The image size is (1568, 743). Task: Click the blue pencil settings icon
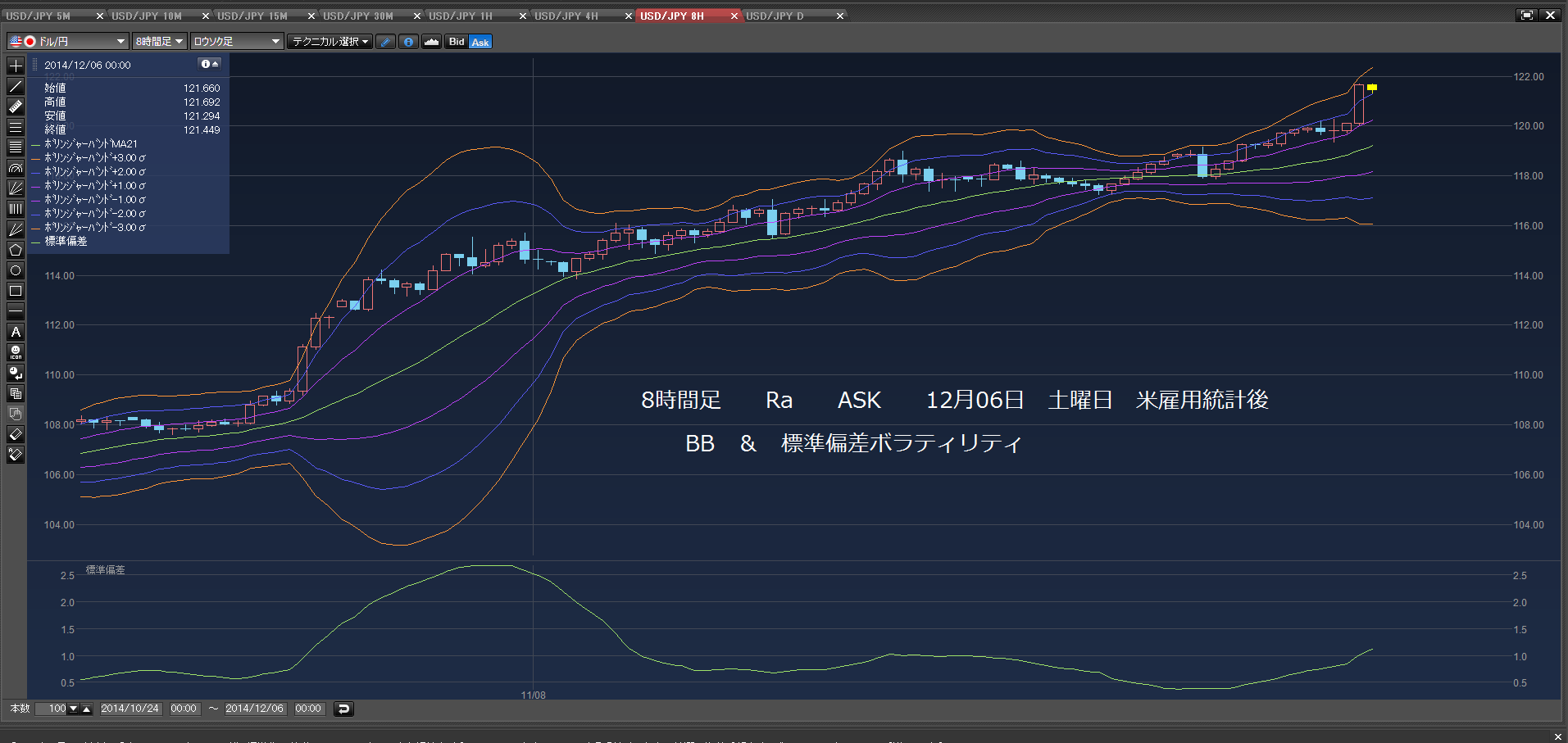pyautogui.click(x=386, y=42)
